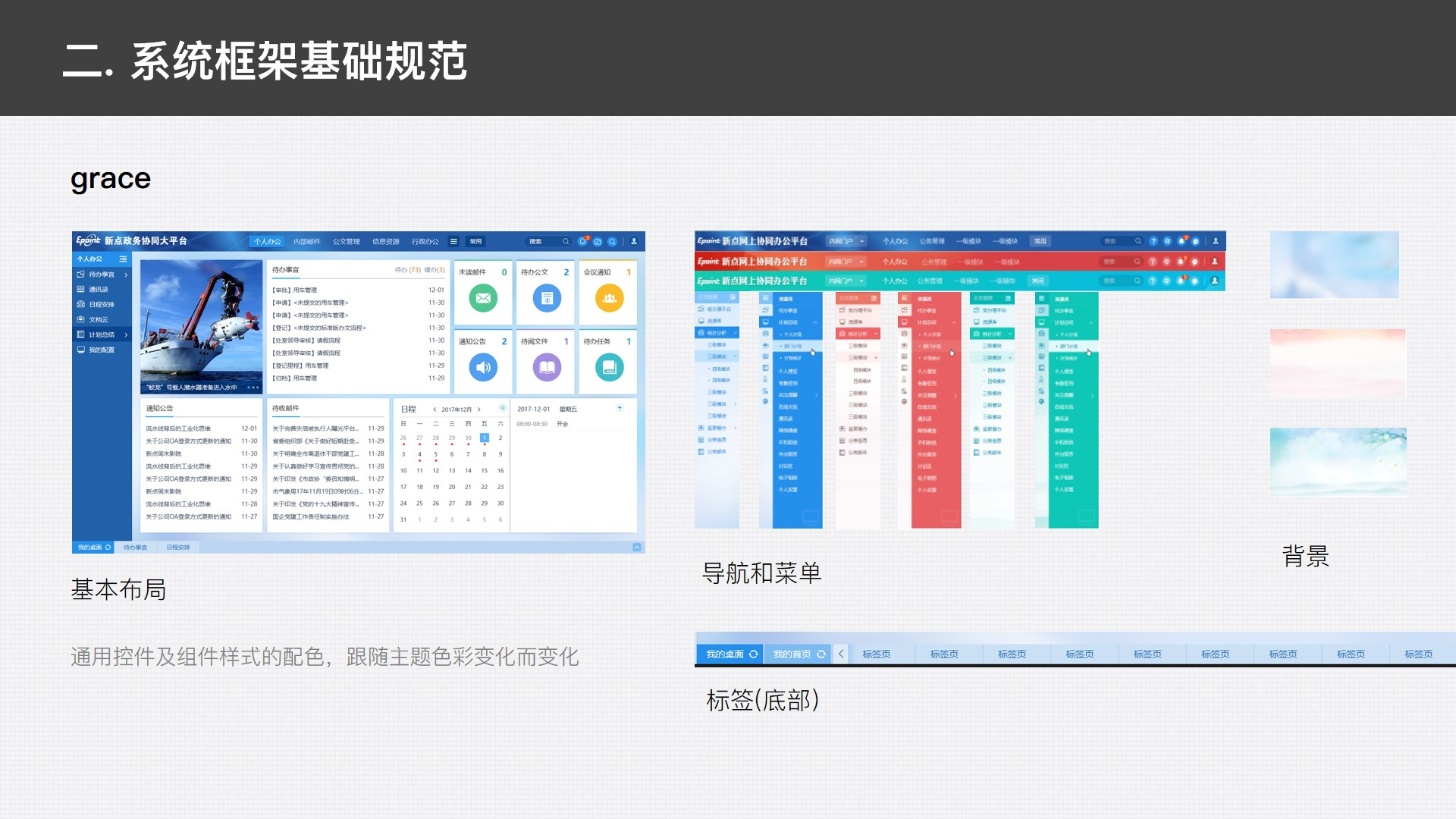Toggle the sidebar collapse icon beside 个人办公
The image size is (1456, 819).
tap(123, 259)
